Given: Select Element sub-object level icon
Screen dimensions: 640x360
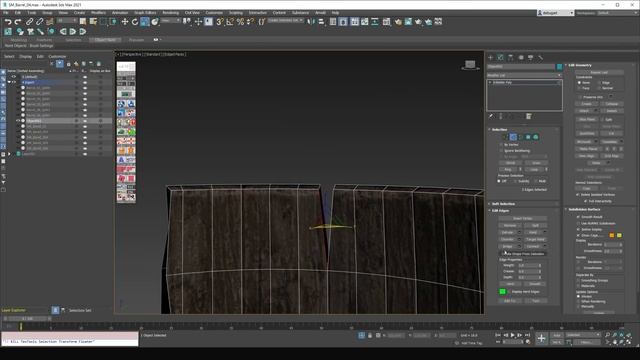Looking at the screenshot, I should click(536, 137).
